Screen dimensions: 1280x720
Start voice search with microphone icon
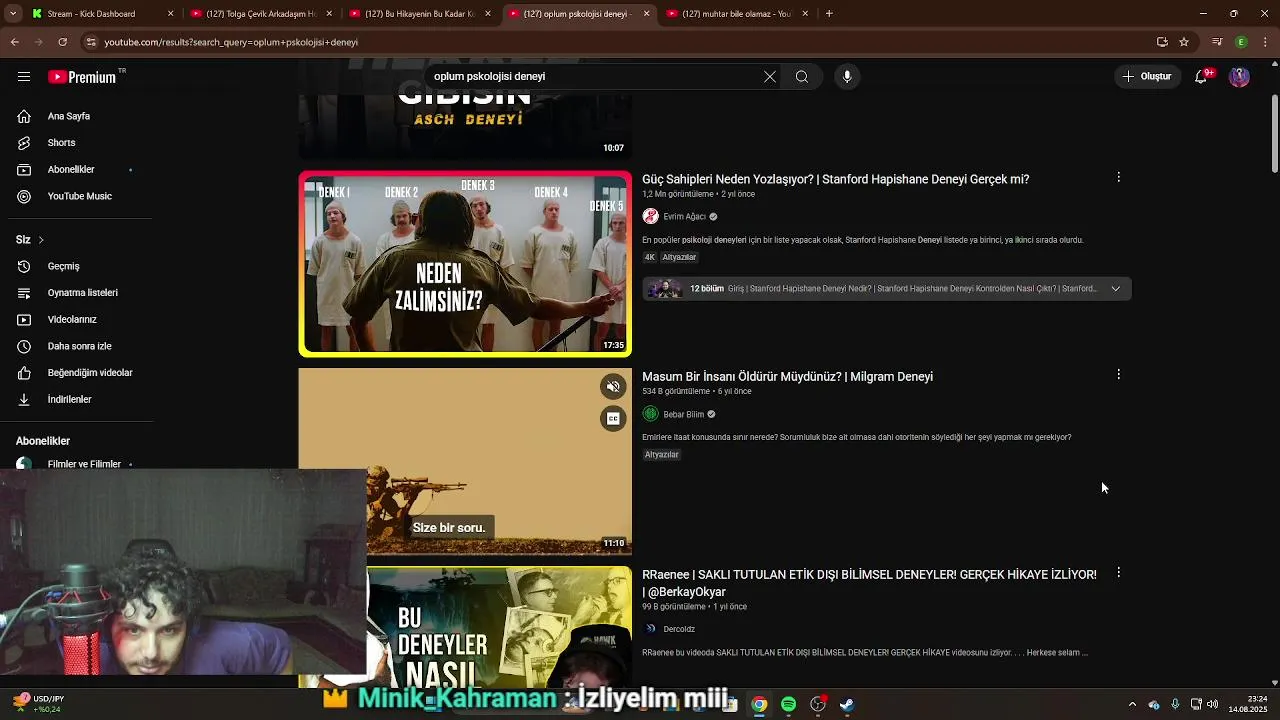click(847, 77)
